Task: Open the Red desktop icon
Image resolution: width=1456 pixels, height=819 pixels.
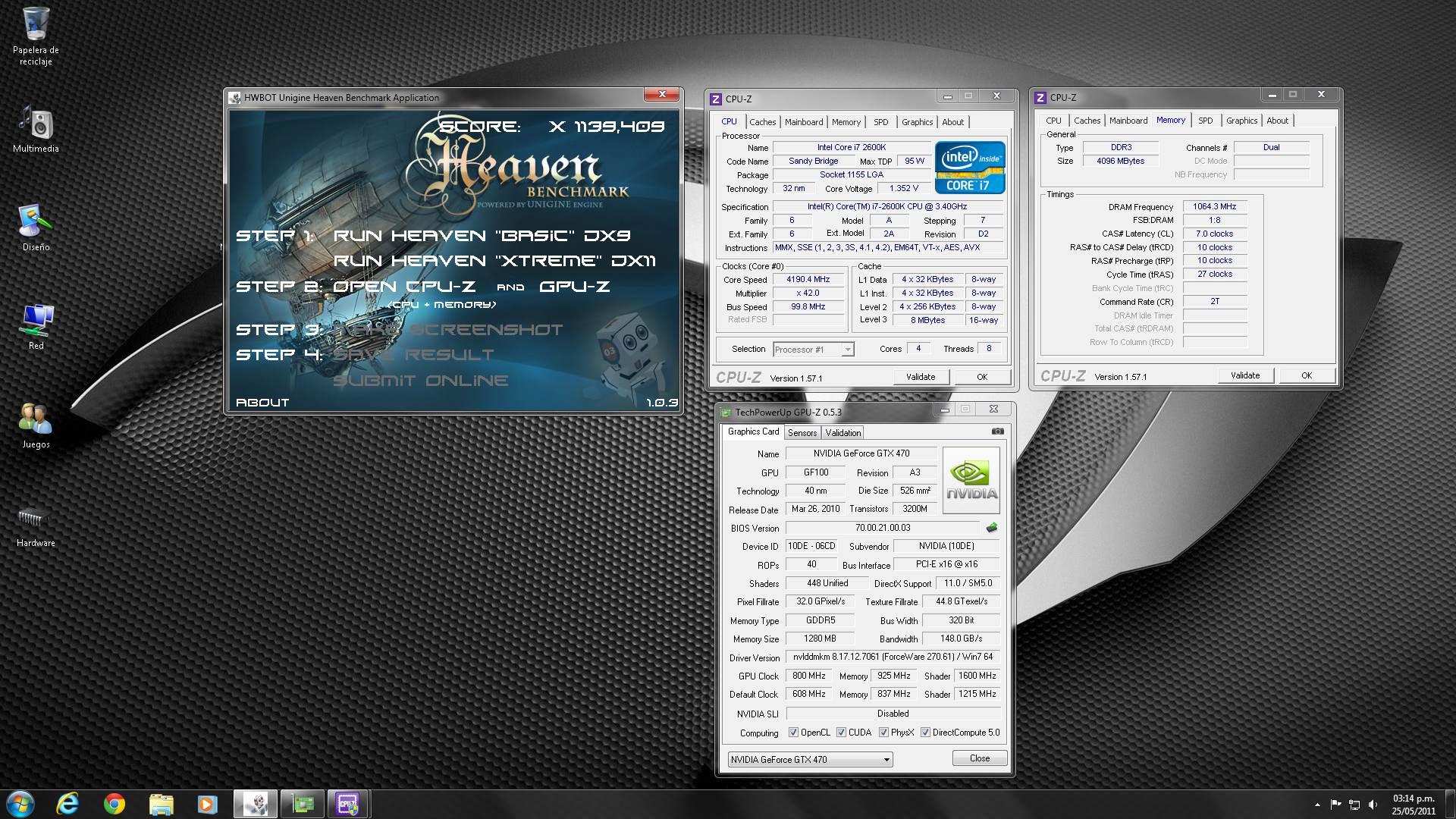Action: click(x=36, y=327)
